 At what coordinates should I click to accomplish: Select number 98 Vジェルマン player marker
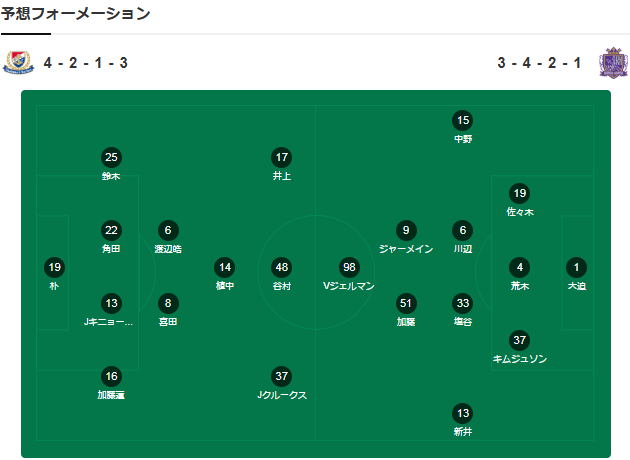click(x=349, y=267)
